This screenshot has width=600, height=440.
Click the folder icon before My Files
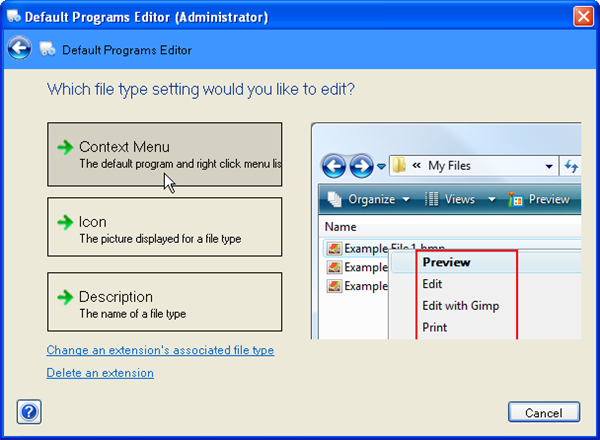[400, 166]
